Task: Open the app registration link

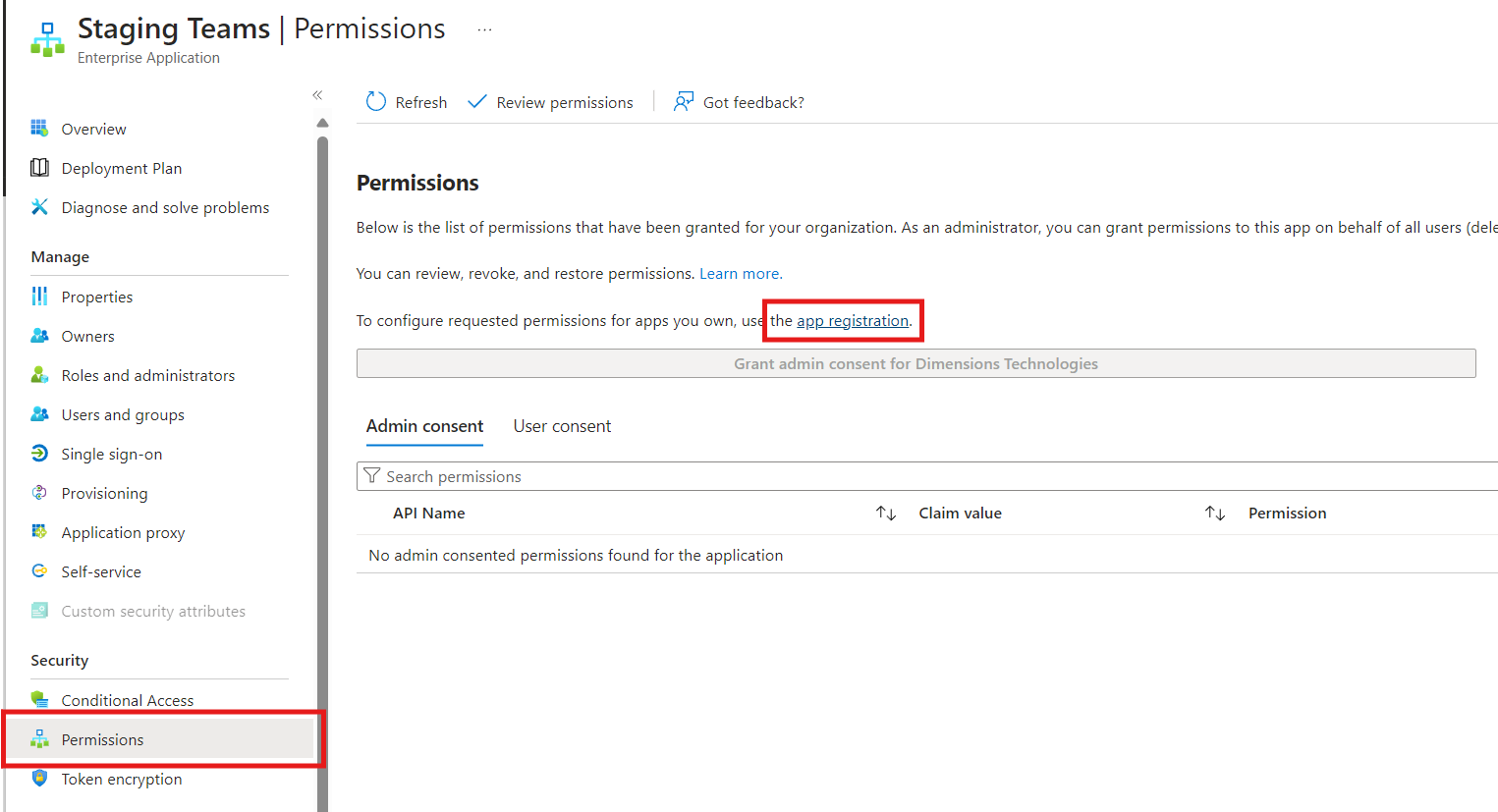Action: [853, 321]
